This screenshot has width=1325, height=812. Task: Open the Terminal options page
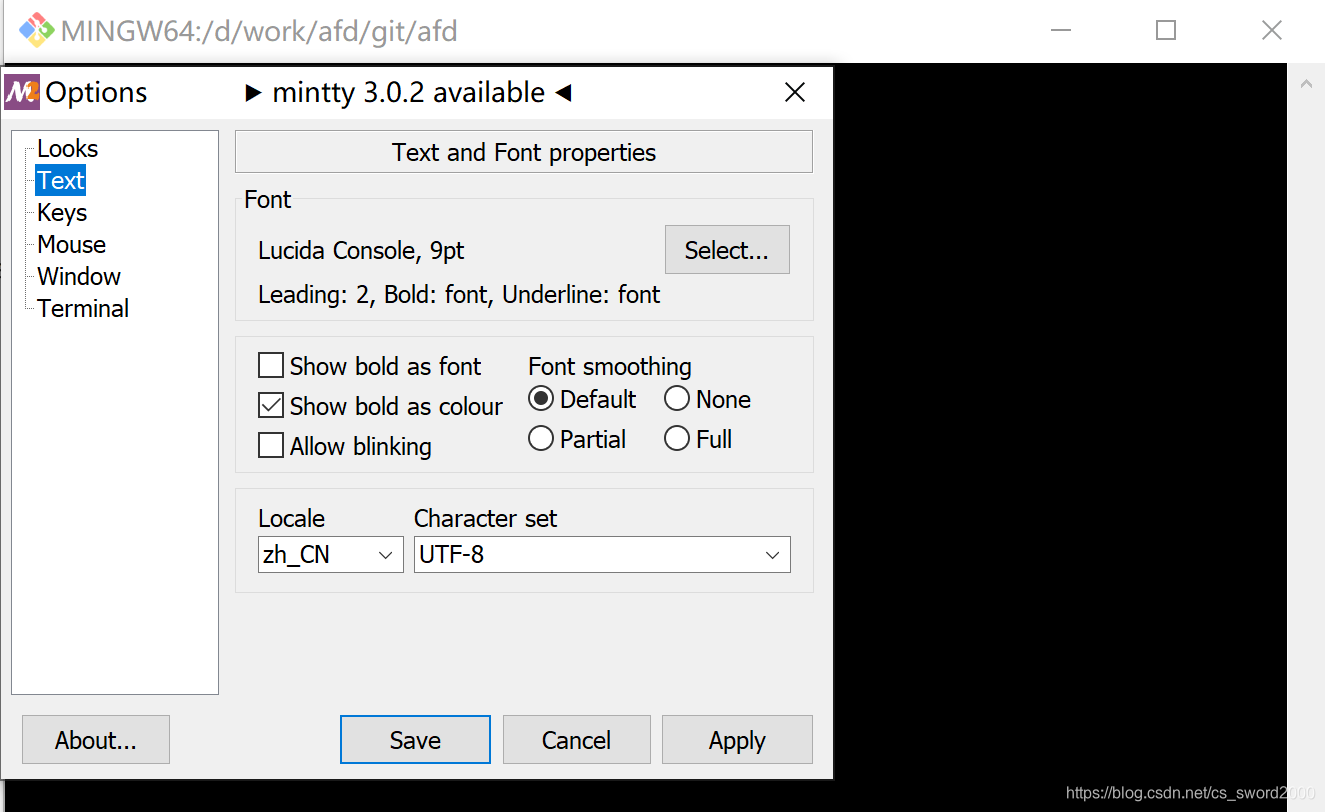[83, 309]
